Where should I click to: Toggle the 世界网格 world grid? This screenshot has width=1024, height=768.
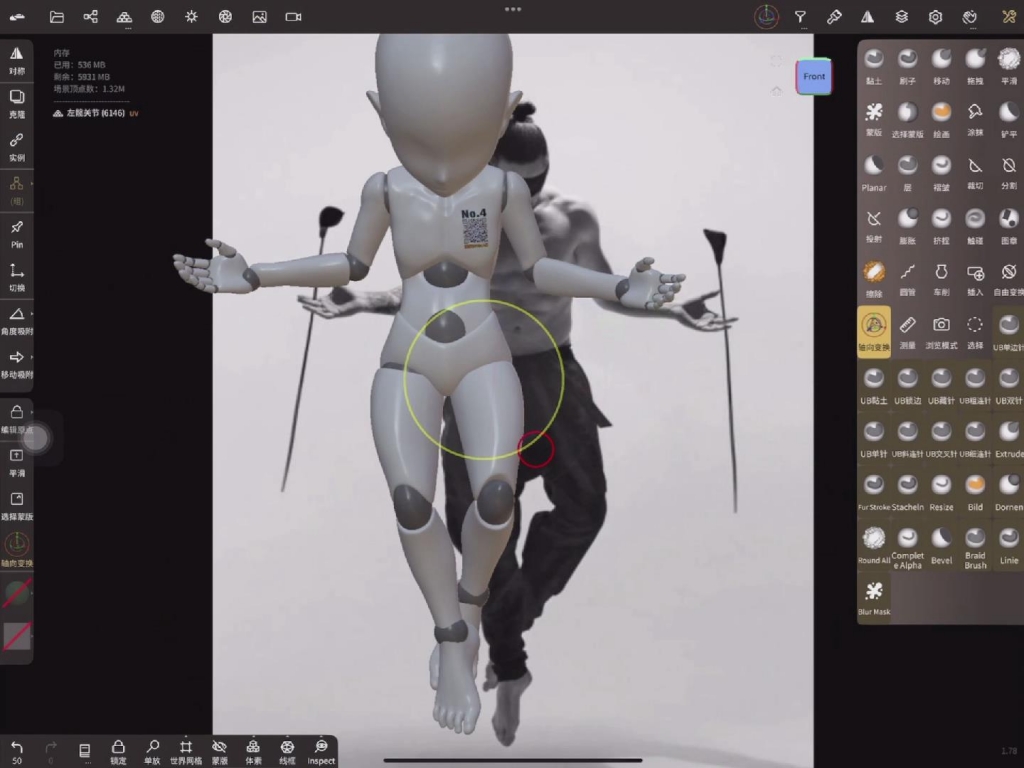pyautogui.click(x=186, y=752)
